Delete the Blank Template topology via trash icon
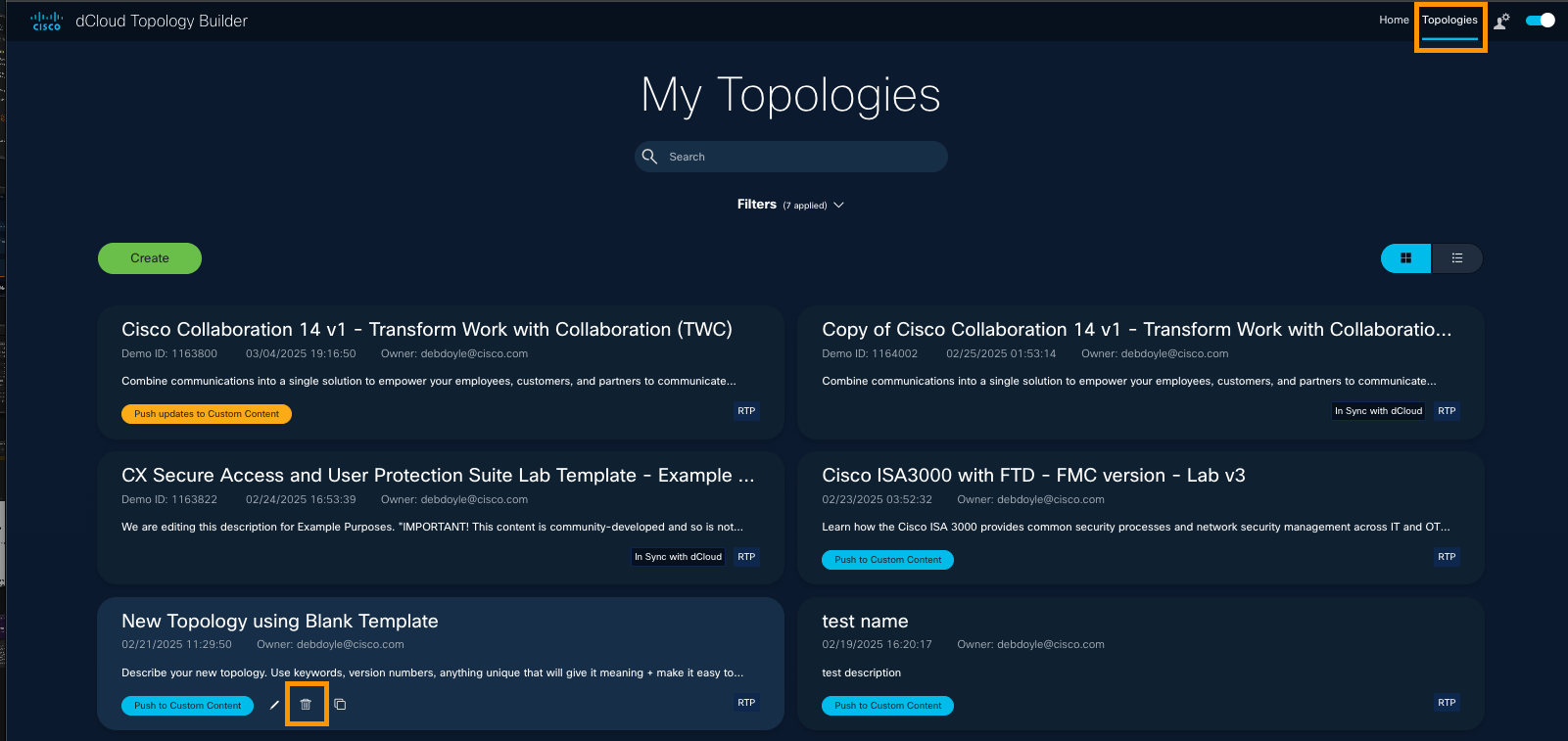 (306, 705)
